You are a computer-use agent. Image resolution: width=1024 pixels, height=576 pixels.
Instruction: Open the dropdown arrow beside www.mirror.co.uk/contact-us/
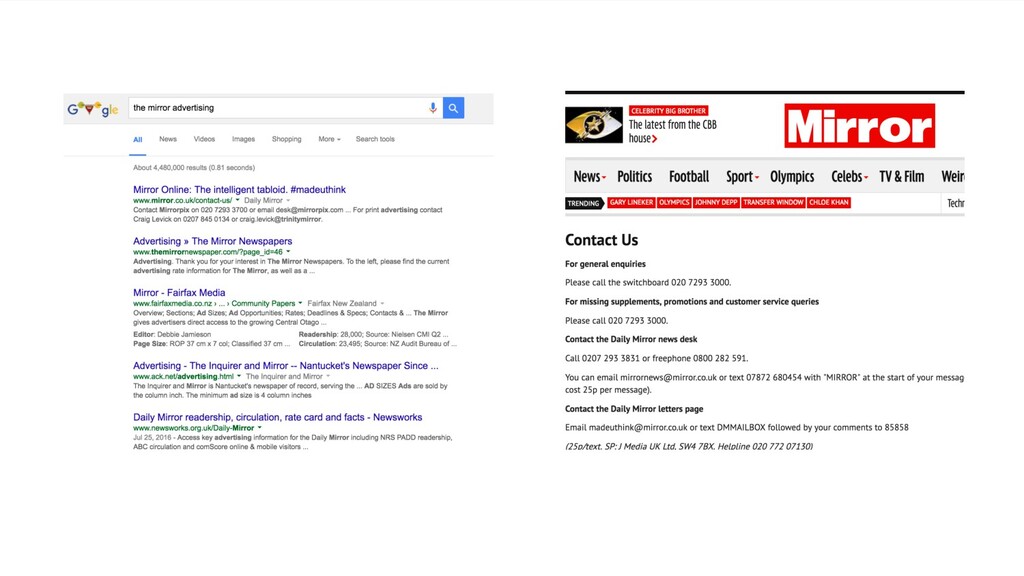pyautogui.click(x=238, y=200)
